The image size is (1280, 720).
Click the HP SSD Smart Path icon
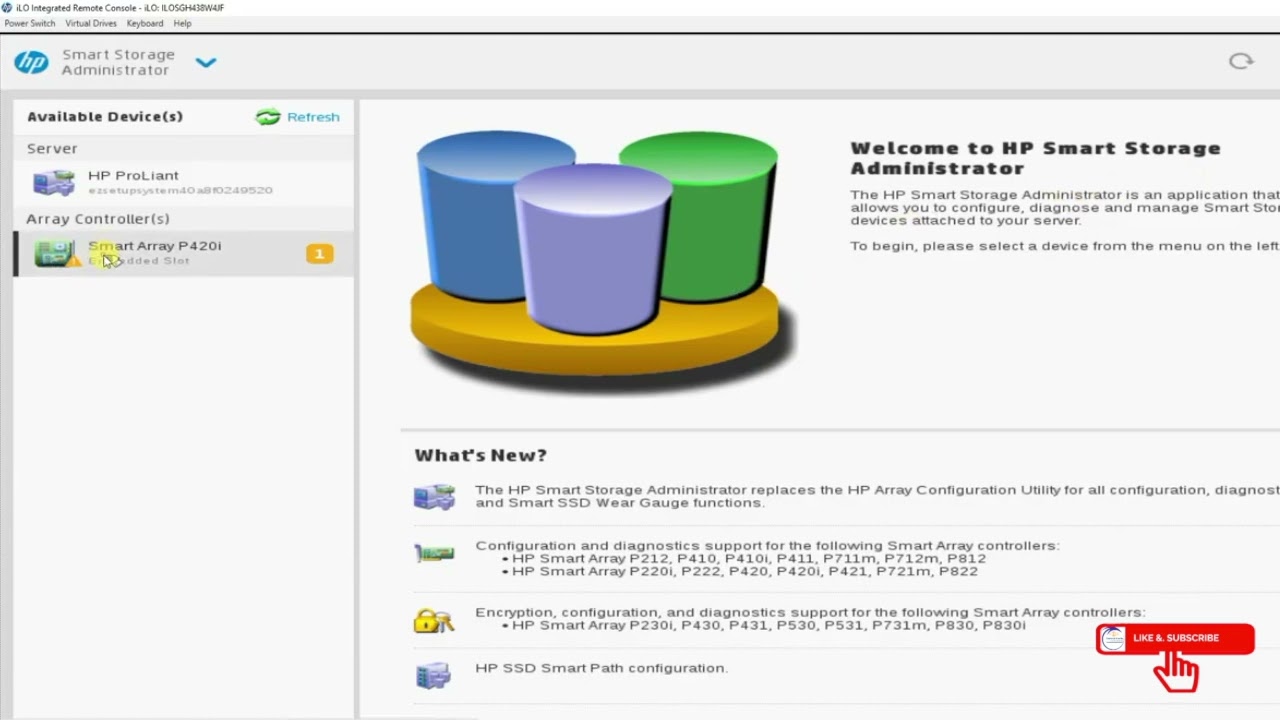(x=434, y=675)
